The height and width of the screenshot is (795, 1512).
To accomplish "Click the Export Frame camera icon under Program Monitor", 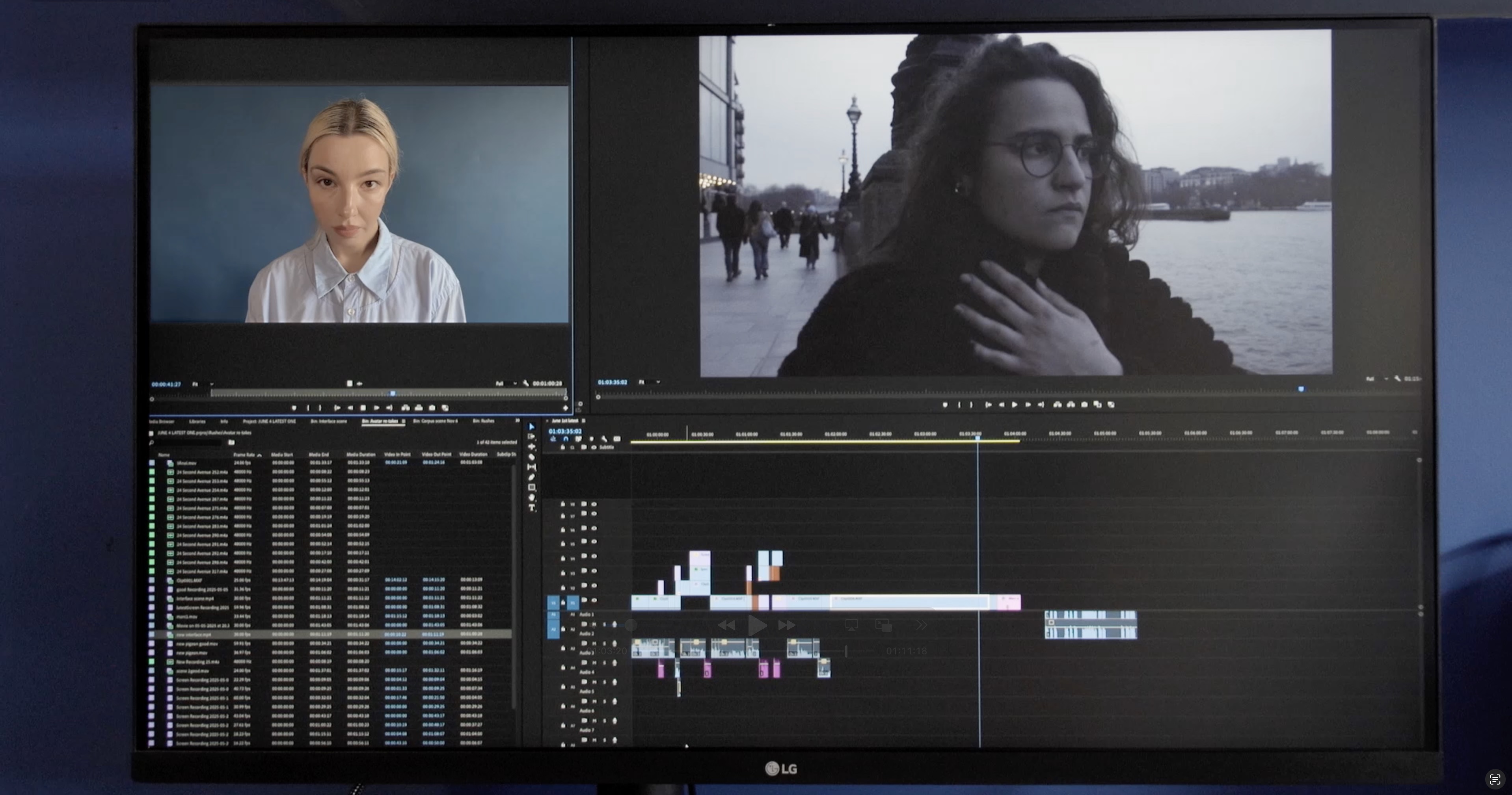I will (x=1085, y=404).
